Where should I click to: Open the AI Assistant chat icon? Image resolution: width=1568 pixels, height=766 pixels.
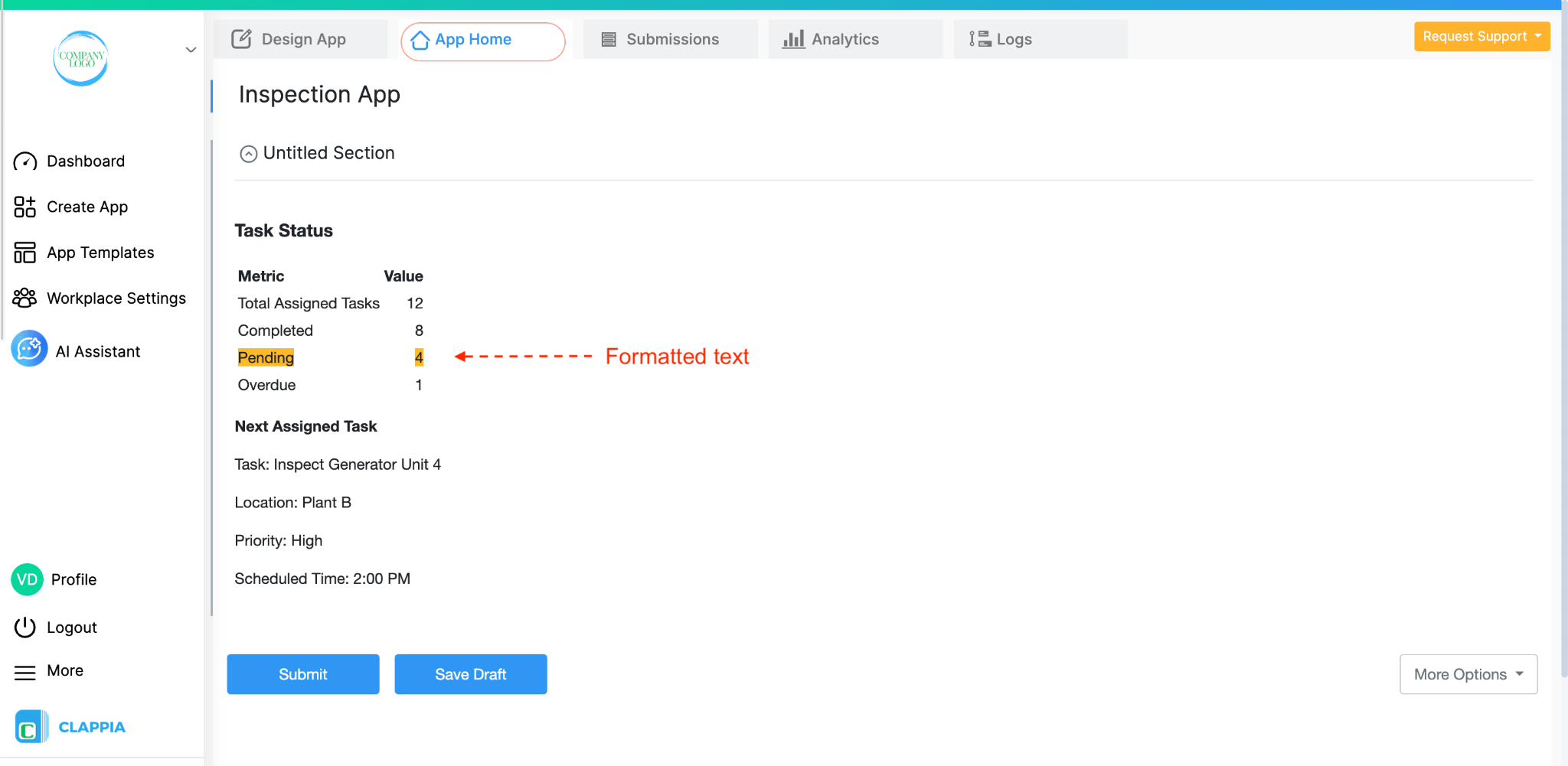coord(29,349)
